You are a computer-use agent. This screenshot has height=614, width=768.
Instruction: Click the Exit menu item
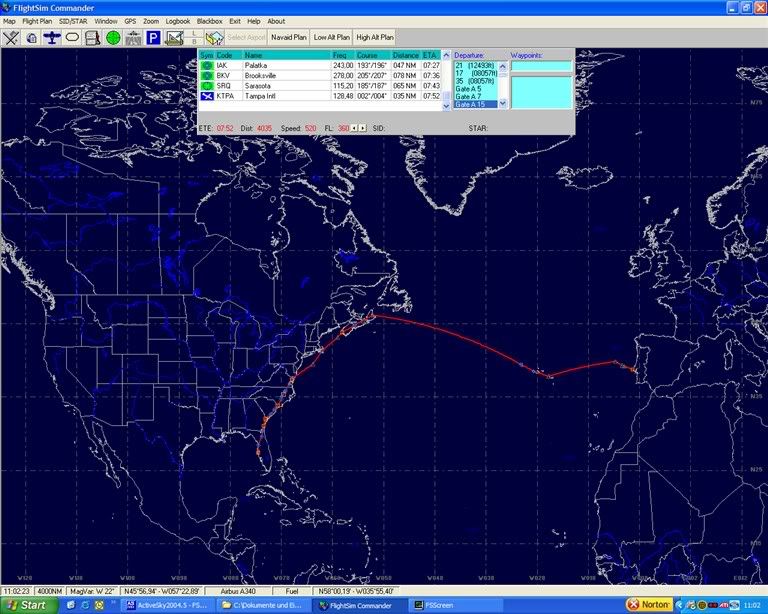pyautogui.click(x=235, y=21)
